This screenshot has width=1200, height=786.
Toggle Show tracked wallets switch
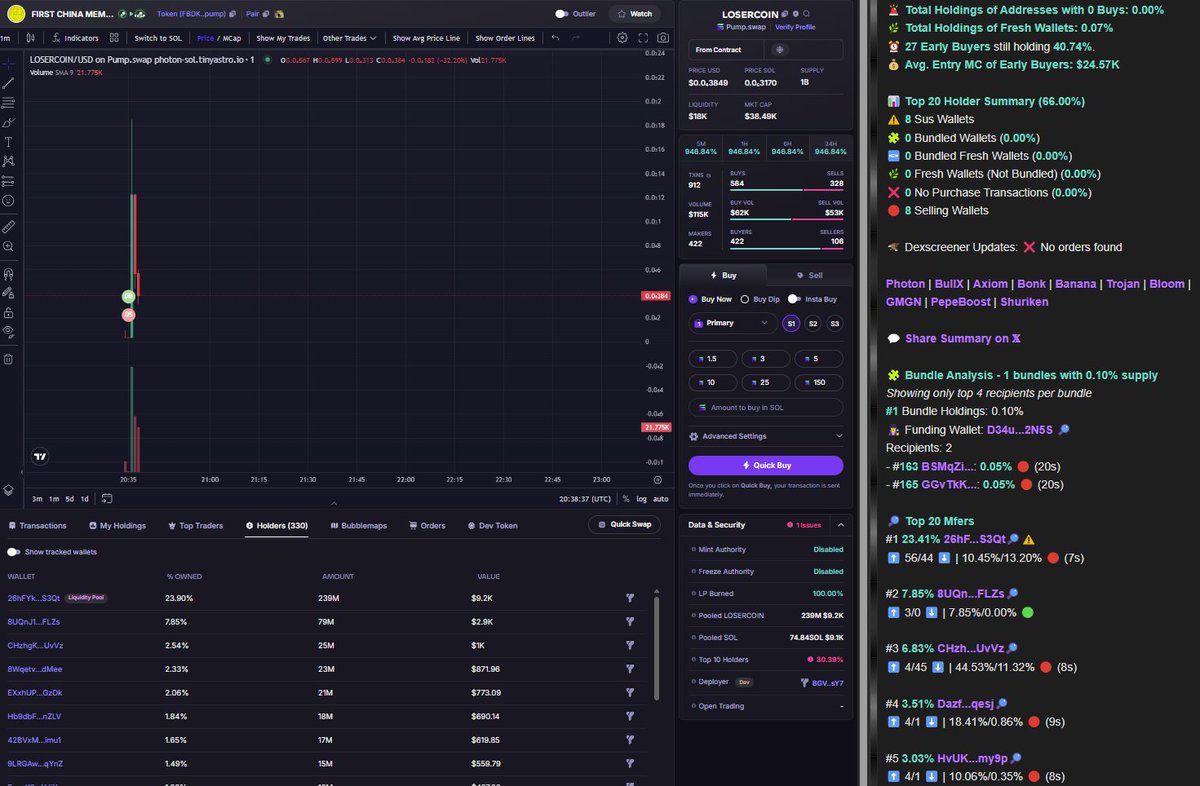click(x=14, y=552)
